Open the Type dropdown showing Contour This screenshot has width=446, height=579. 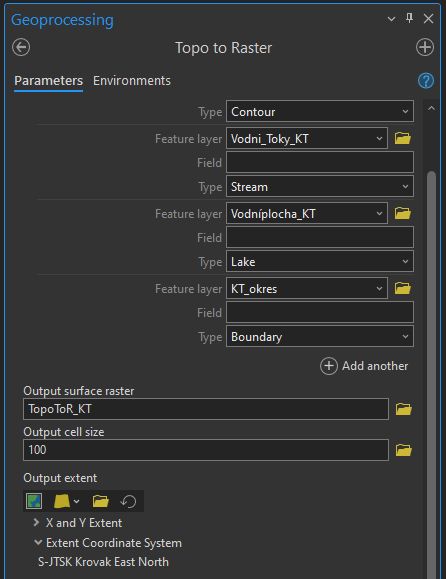coord(320,112)
